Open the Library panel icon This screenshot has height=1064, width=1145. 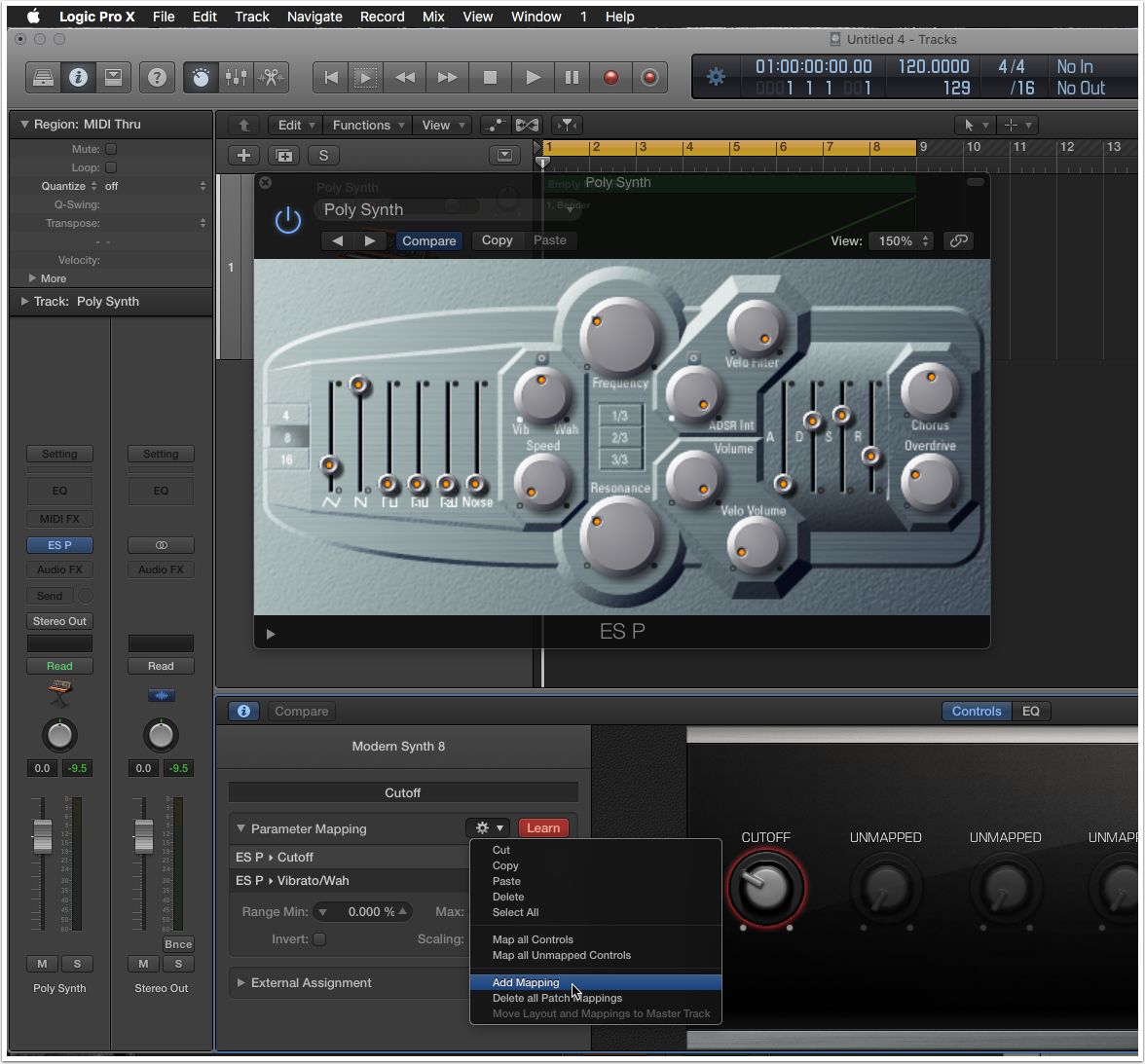tap(43, 78)
